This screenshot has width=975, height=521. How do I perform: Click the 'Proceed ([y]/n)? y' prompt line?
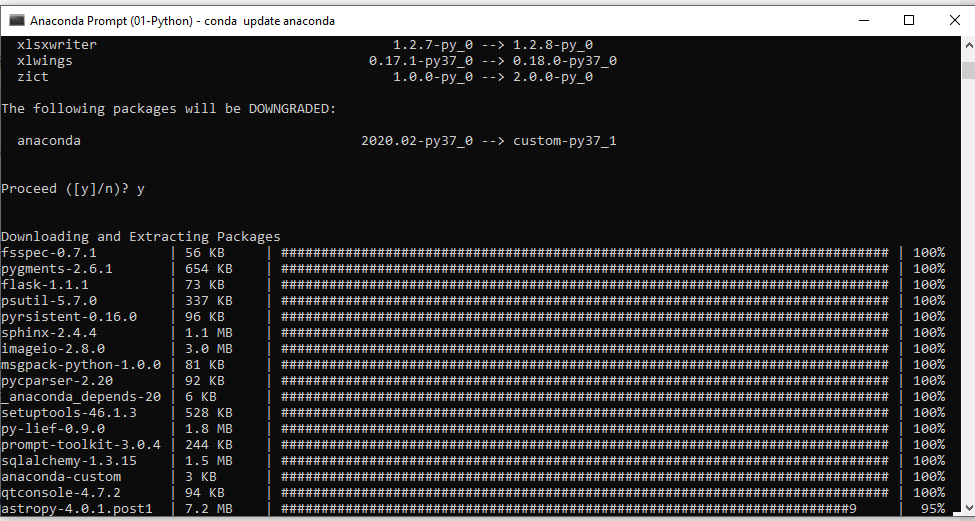pyautogui.click(x=73, y=189)
